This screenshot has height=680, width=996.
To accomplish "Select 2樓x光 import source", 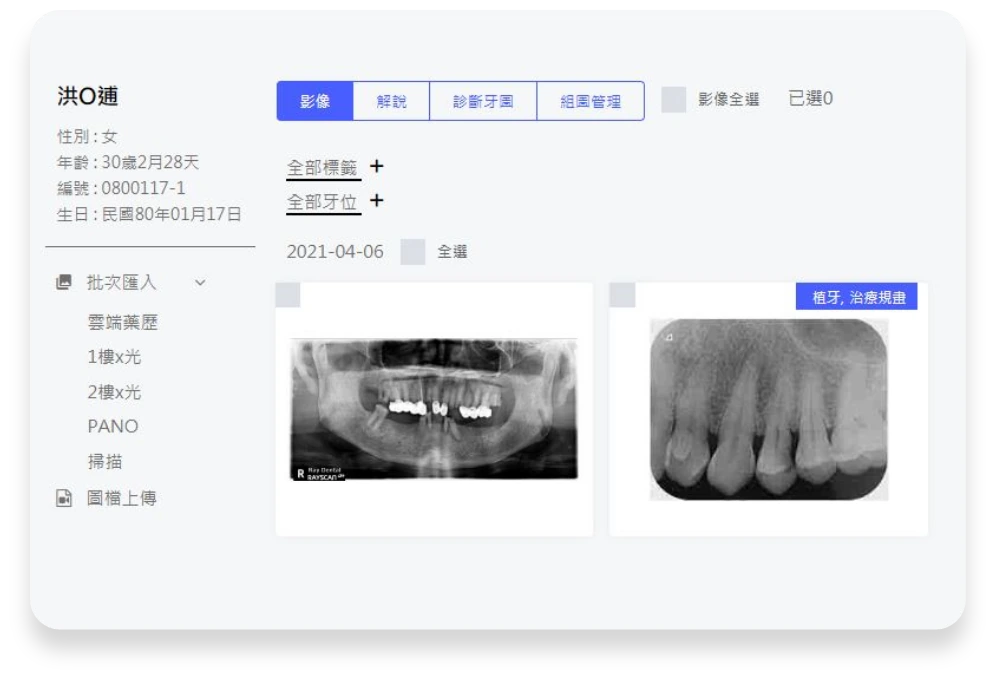I will (x=114, y=392).
